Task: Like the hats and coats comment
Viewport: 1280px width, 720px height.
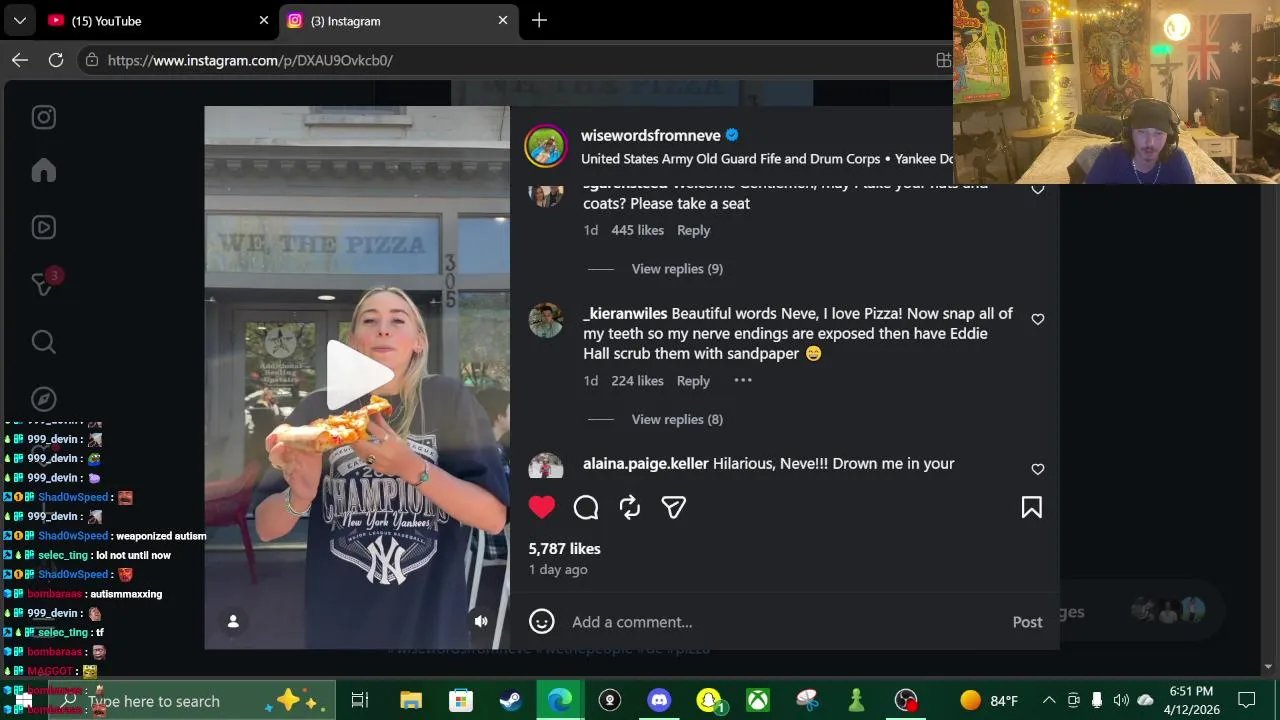Action: point(1038,188)
